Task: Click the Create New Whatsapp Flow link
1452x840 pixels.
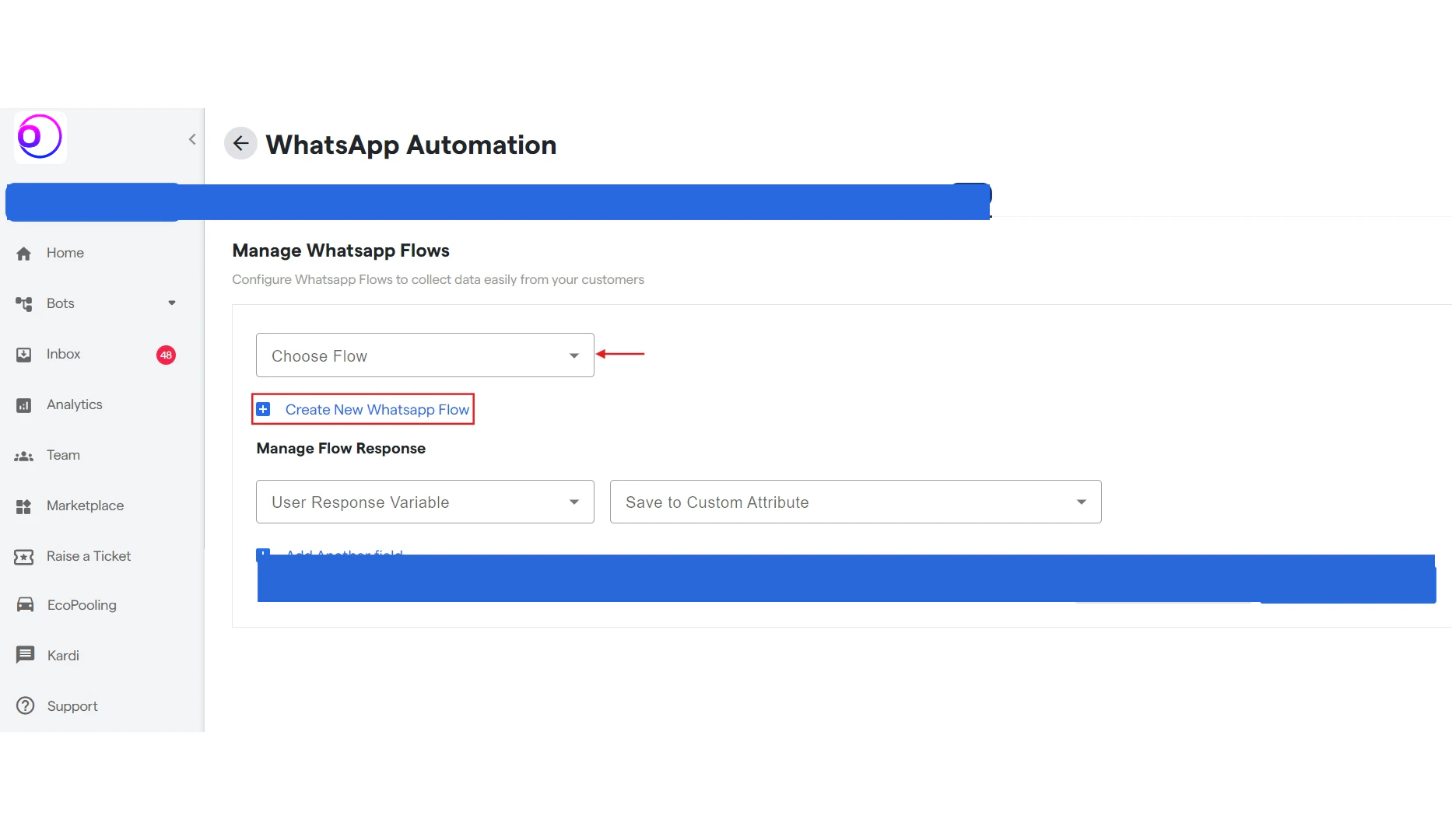Action: point(377,409)
